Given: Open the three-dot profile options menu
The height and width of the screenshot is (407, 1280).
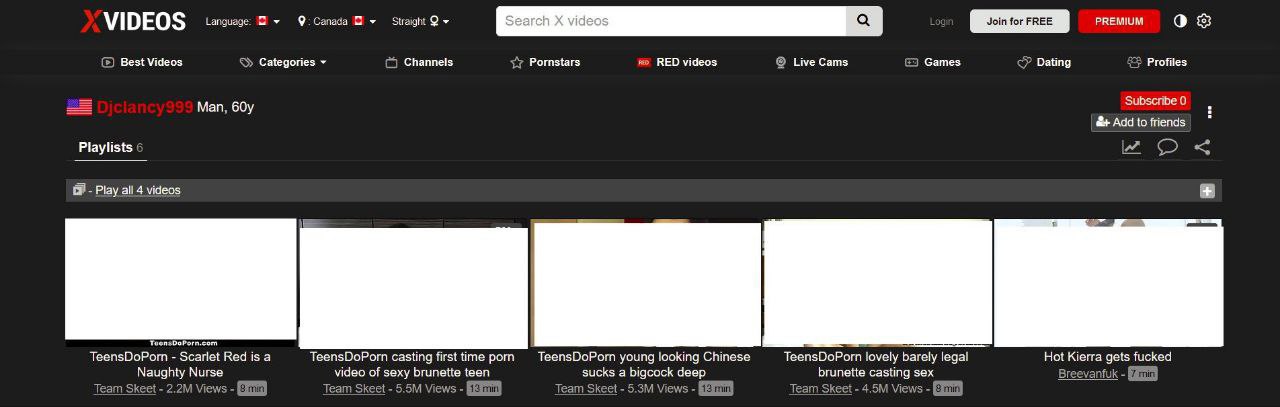Looking at the screenshot, I should coord(1210,112).
